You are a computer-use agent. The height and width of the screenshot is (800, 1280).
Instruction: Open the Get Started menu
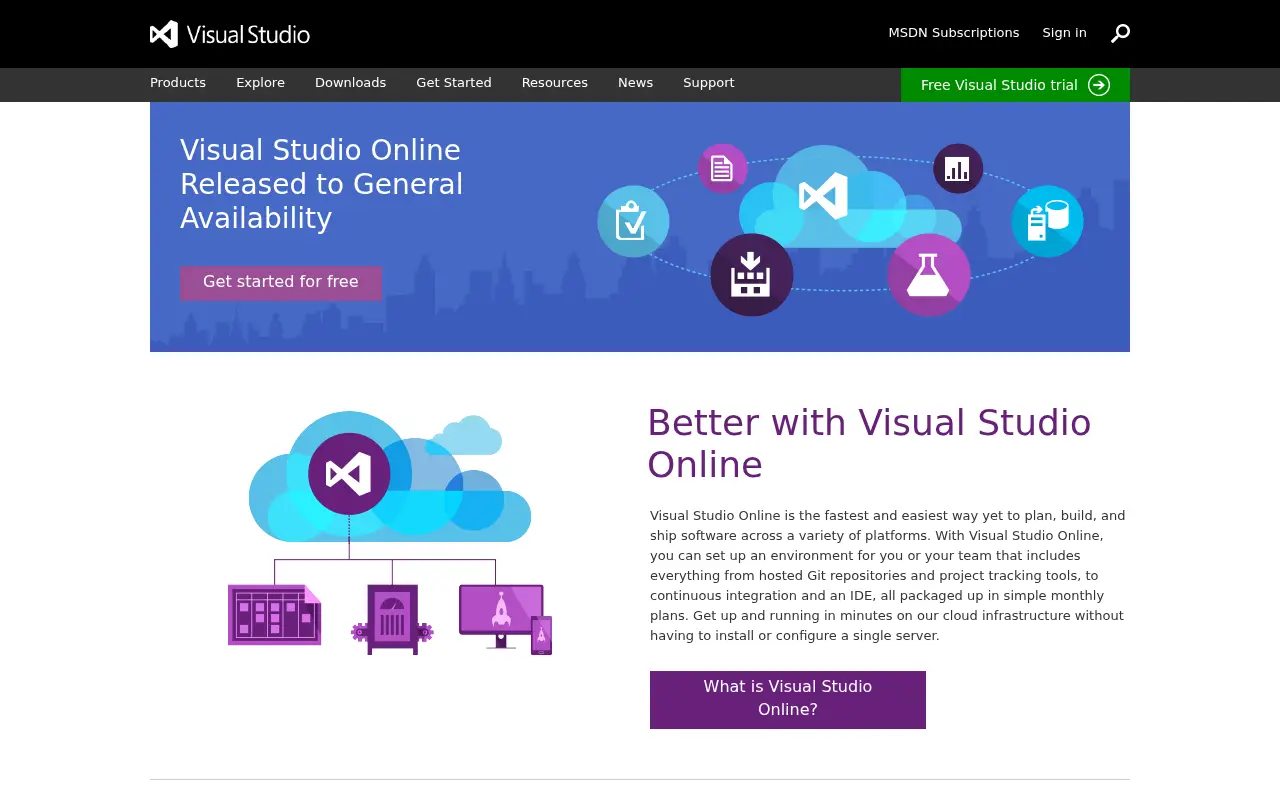pyautogui.click(x=454, y=83)
